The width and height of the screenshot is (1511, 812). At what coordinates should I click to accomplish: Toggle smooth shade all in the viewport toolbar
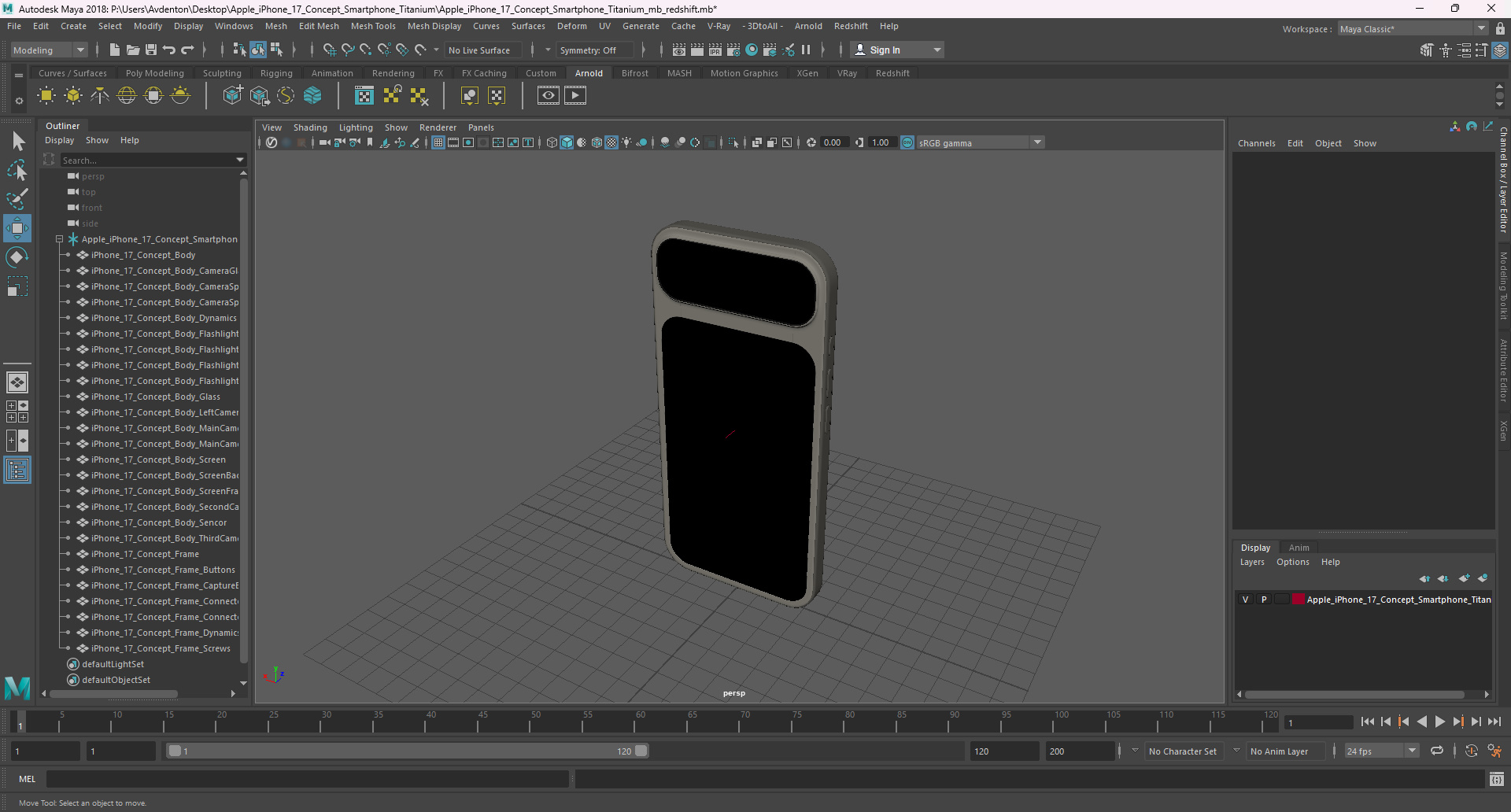click(567, 142)
